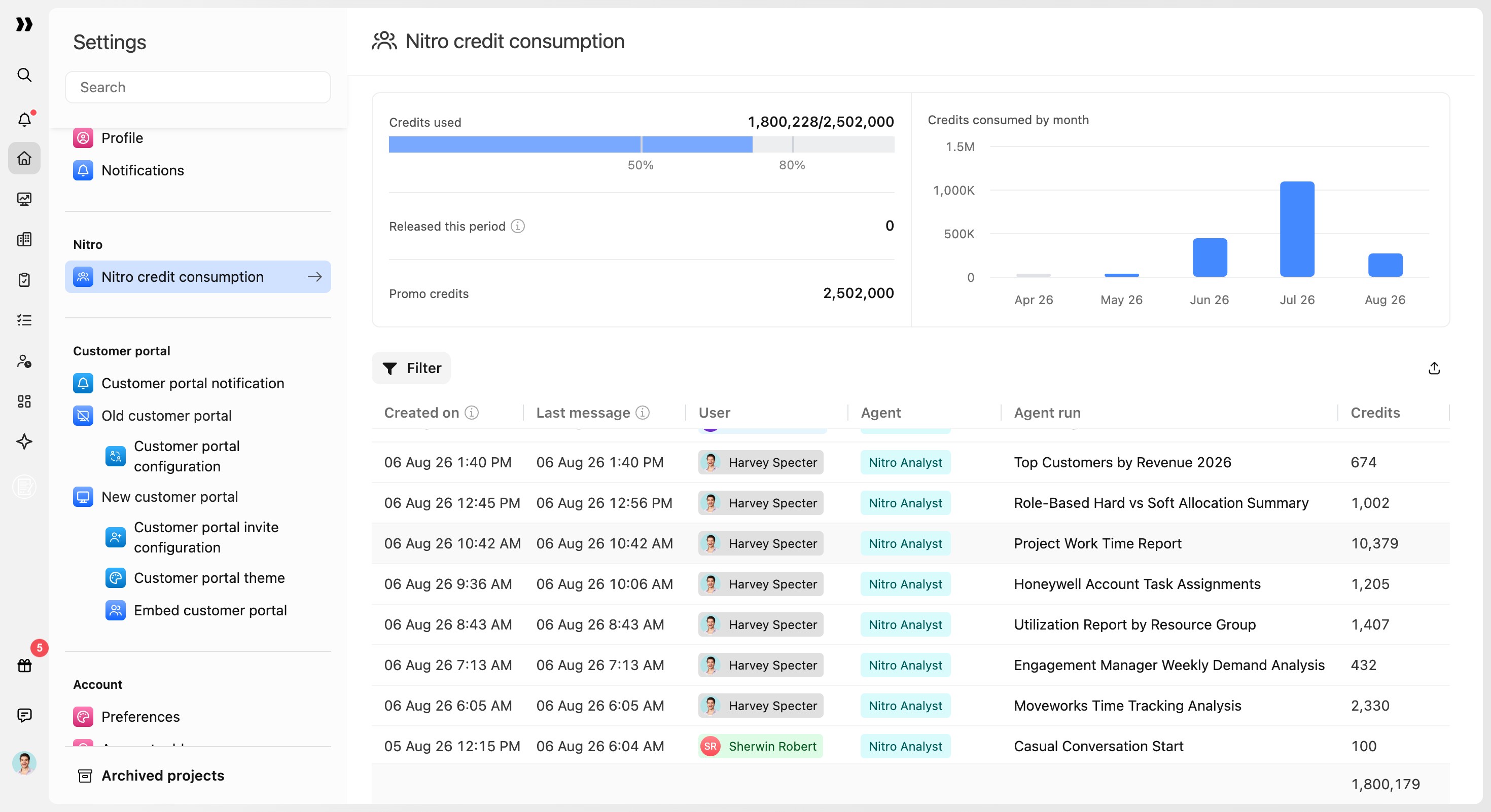Select Engagement Manager Weekly Demand Analysis
This screenshot has width=1491, height=812.
[1168, 665]
